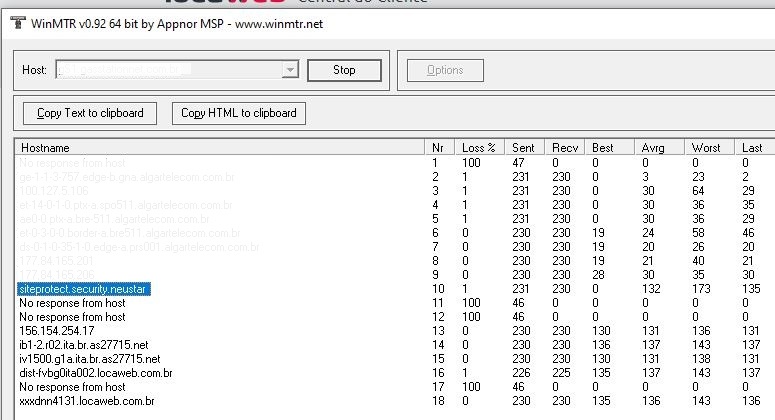
Task: Click Worst value 40 for hop 8
Action: click(698, 261)
